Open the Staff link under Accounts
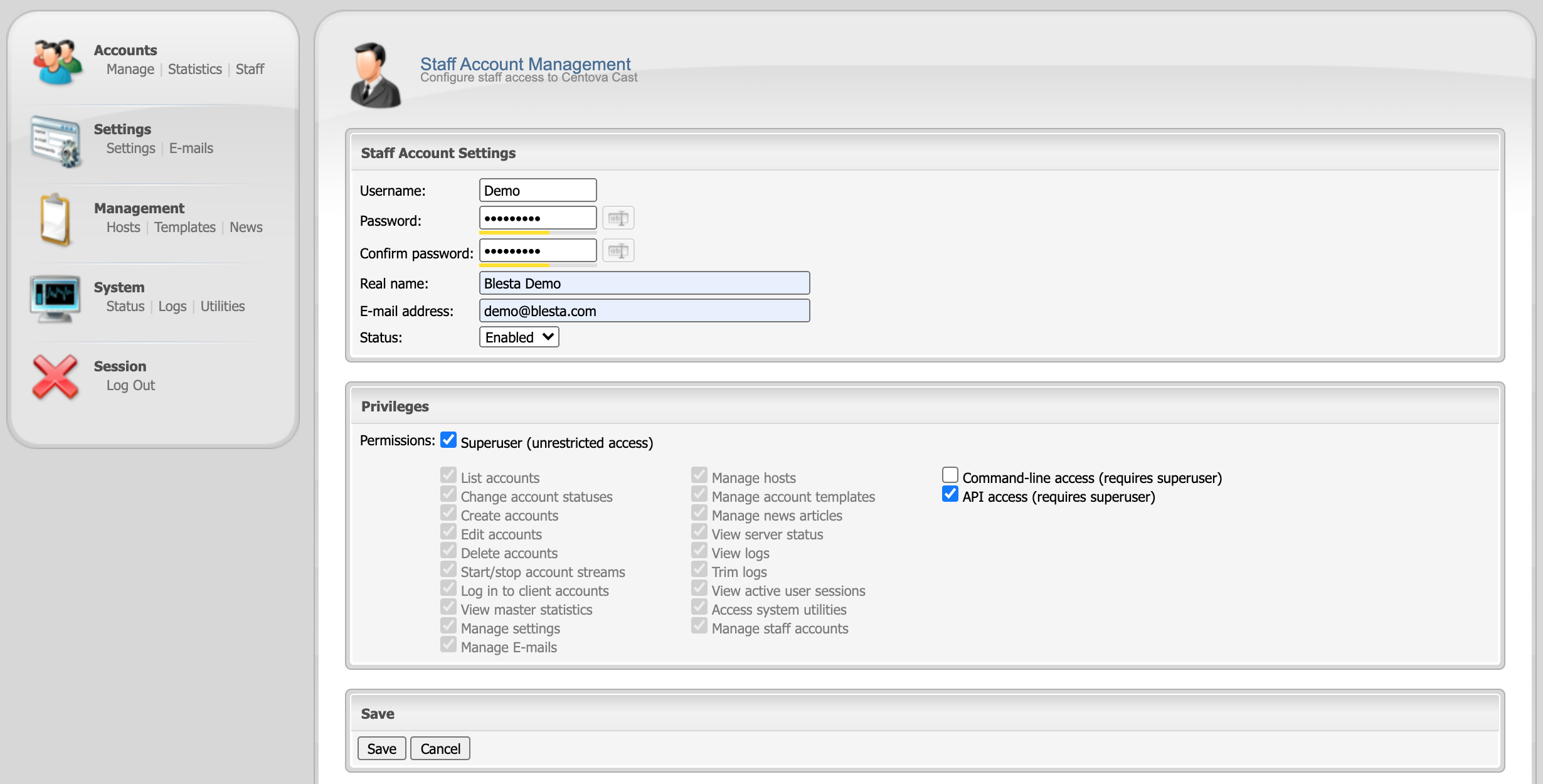The height and width of the screenshot is (784, 1543). pyautogui.click(x=250, y=69)
